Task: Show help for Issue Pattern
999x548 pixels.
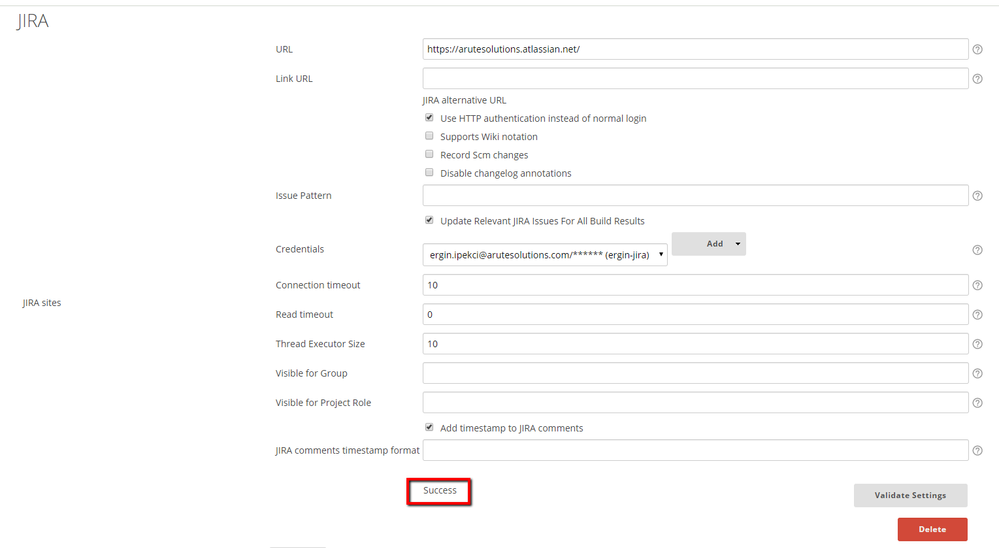Action: (x=977, y=196)
